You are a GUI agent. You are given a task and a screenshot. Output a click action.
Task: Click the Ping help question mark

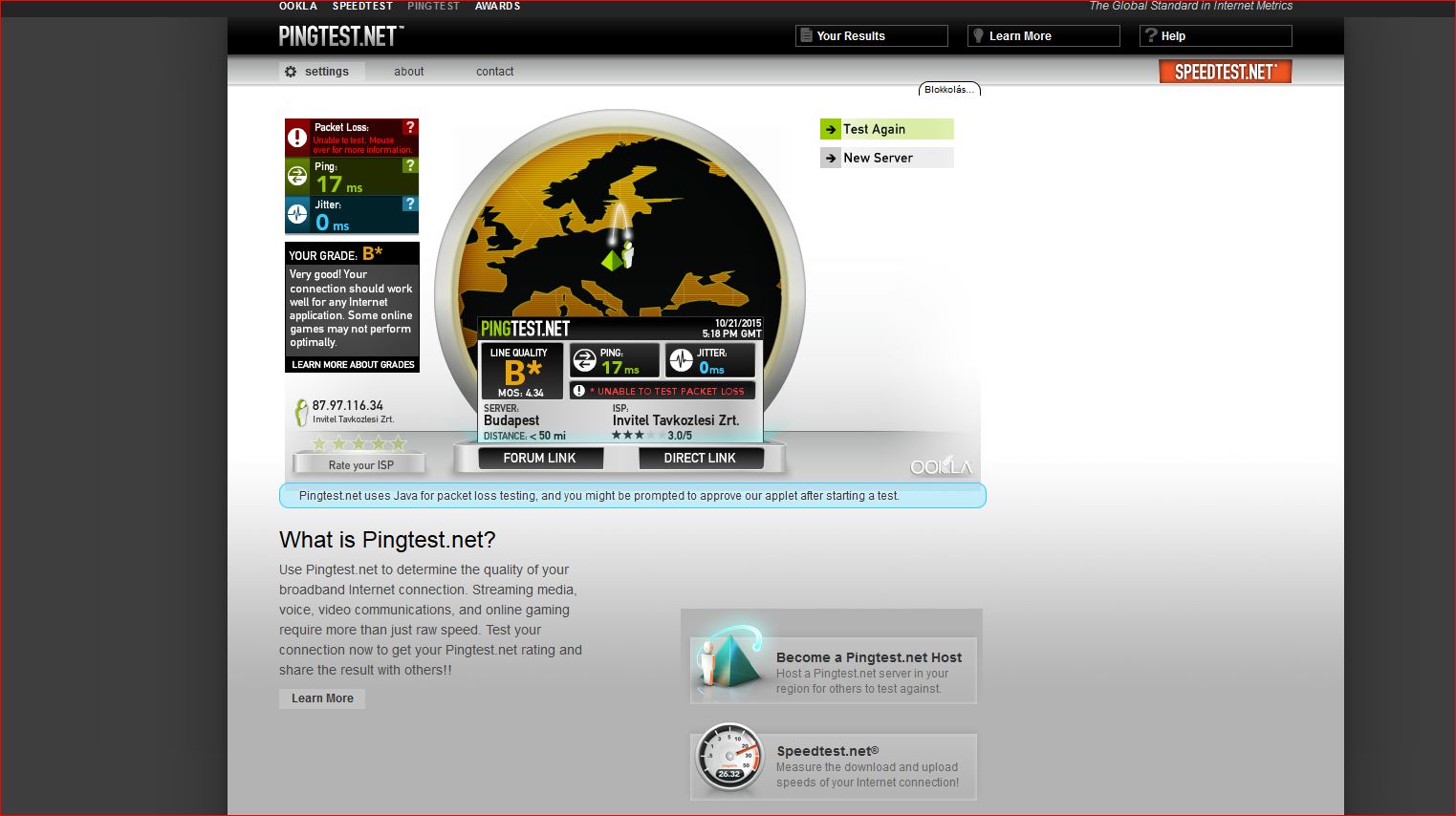click(x=410, y=165)
